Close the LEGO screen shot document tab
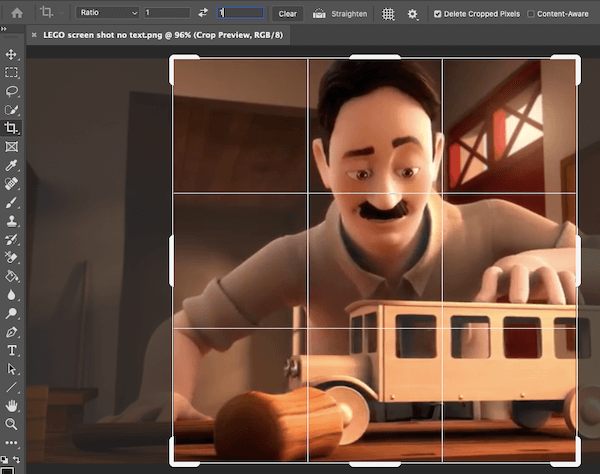 (x=34, y=35)
